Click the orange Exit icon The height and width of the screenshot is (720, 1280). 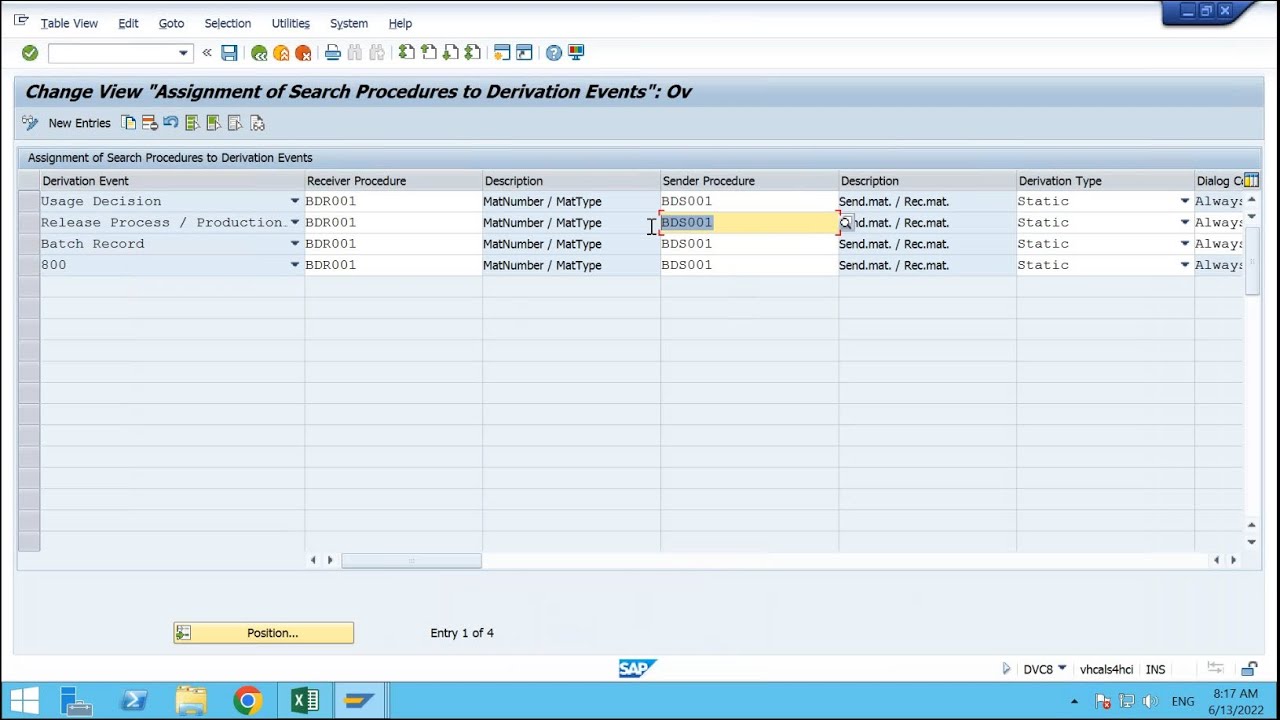(x=281, y=53)
